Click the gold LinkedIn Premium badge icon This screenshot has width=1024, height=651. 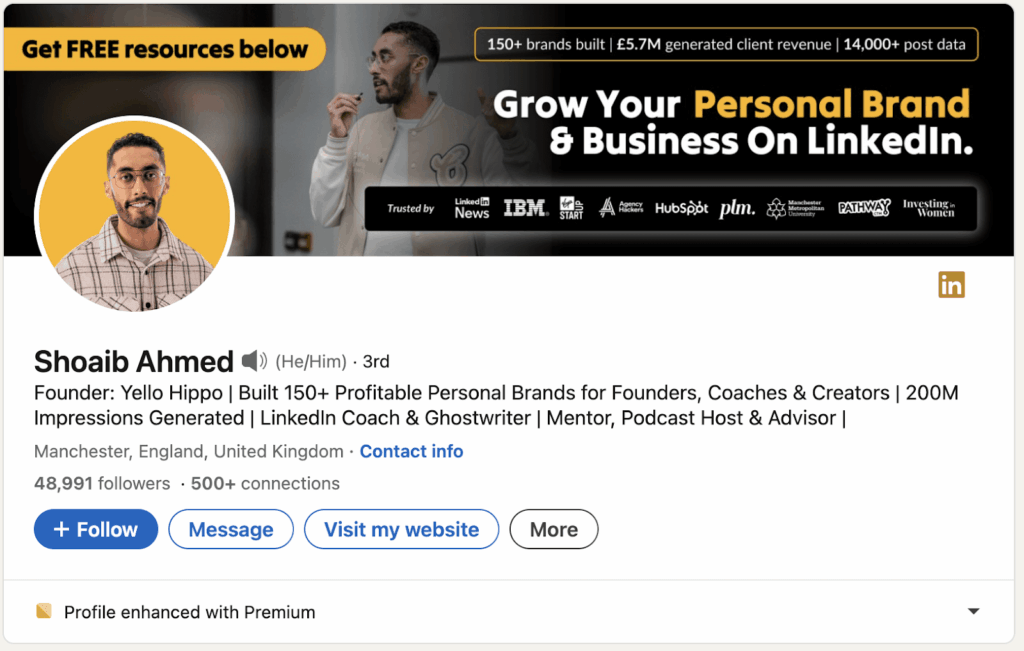click(x=951, y=285)
